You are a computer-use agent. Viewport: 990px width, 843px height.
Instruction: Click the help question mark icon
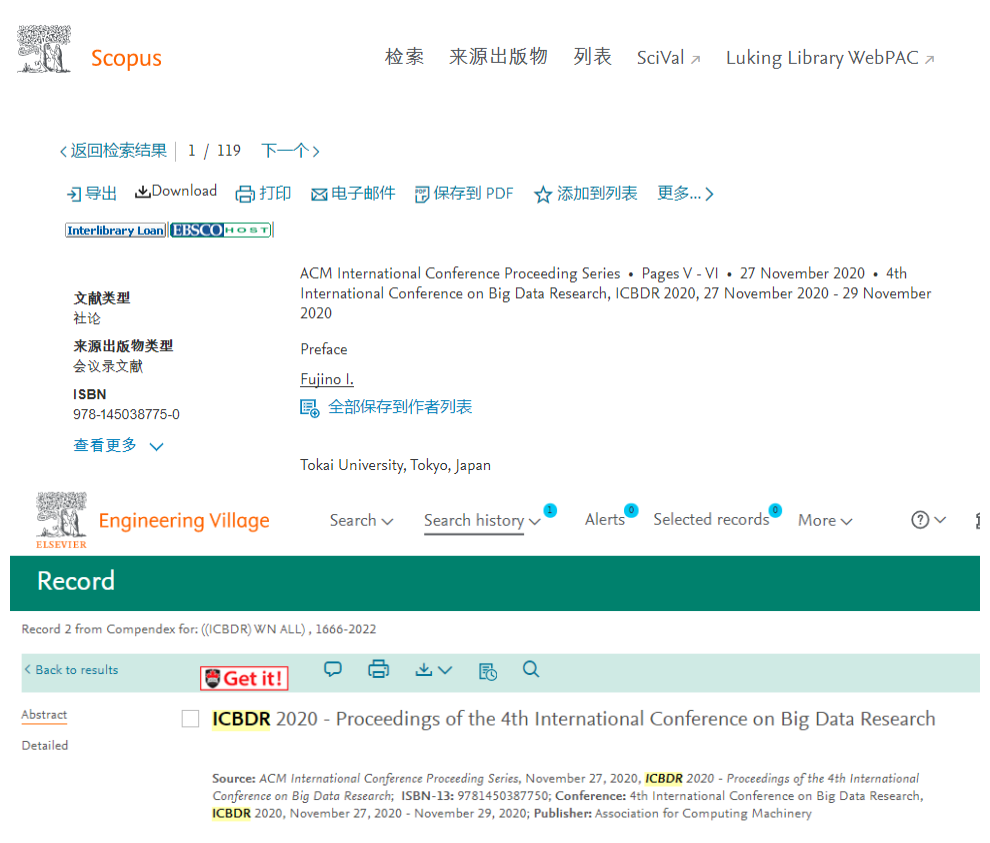pos(920,520)
